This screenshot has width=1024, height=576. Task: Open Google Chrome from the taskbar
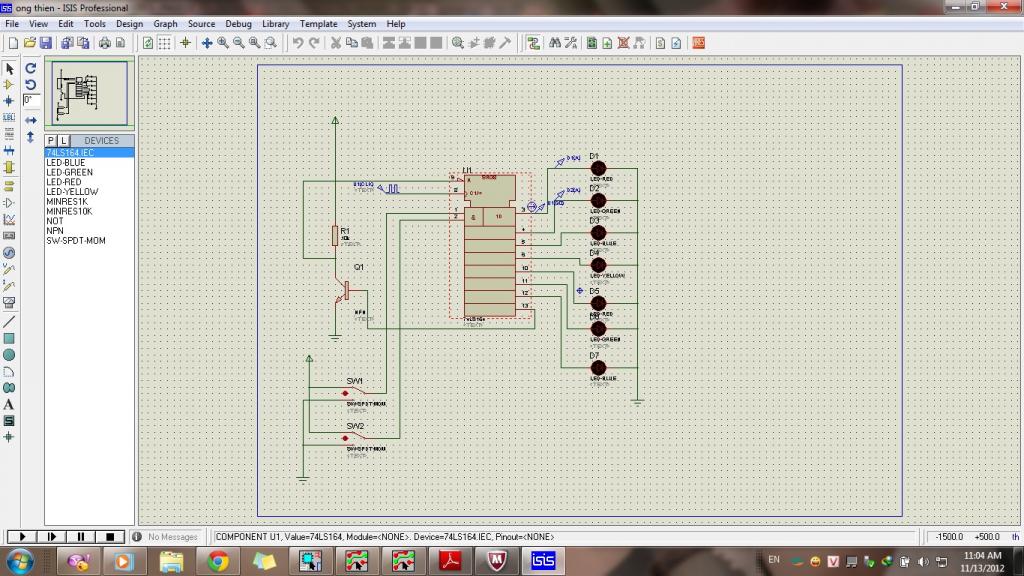pos(217,561)
